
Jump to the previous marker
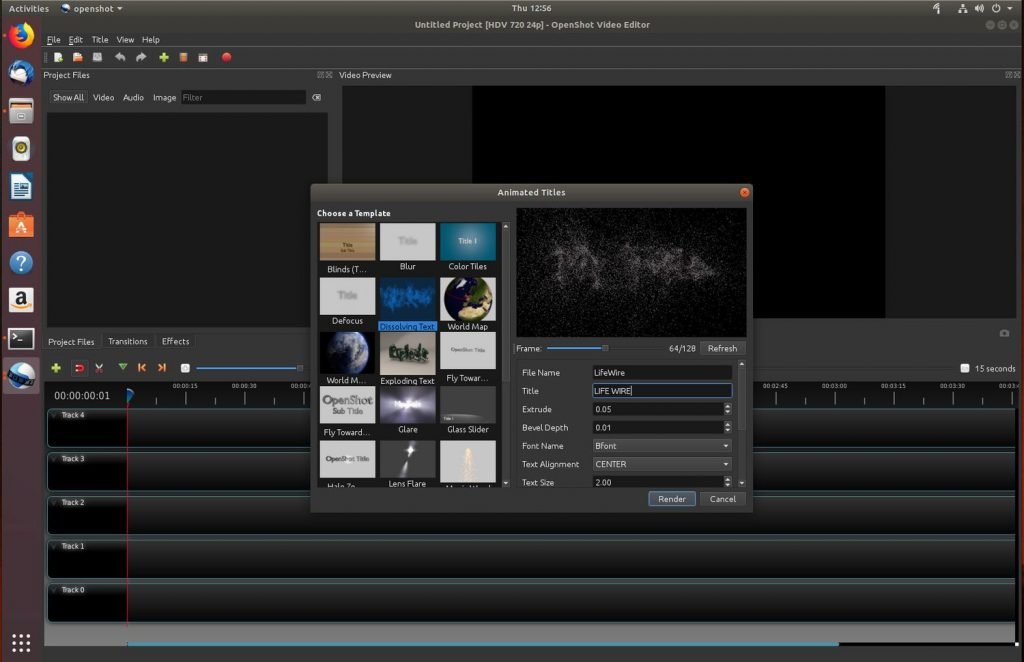coord(142,368)
